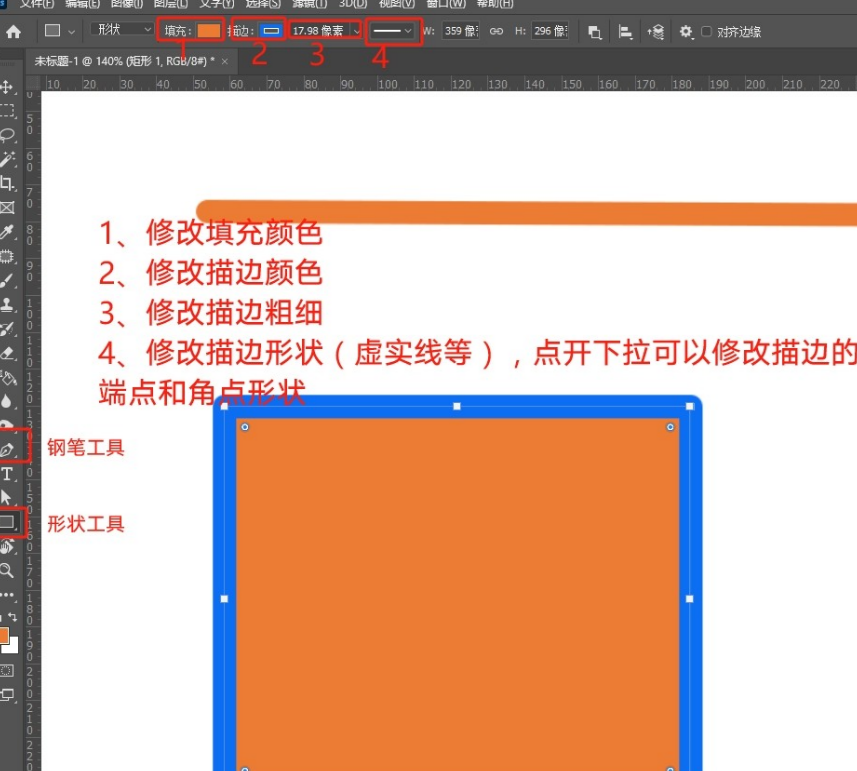This screenshot has width=857, height=771.
Task: Open the 选择(S) menu
Action: click(x=263, y=4)
